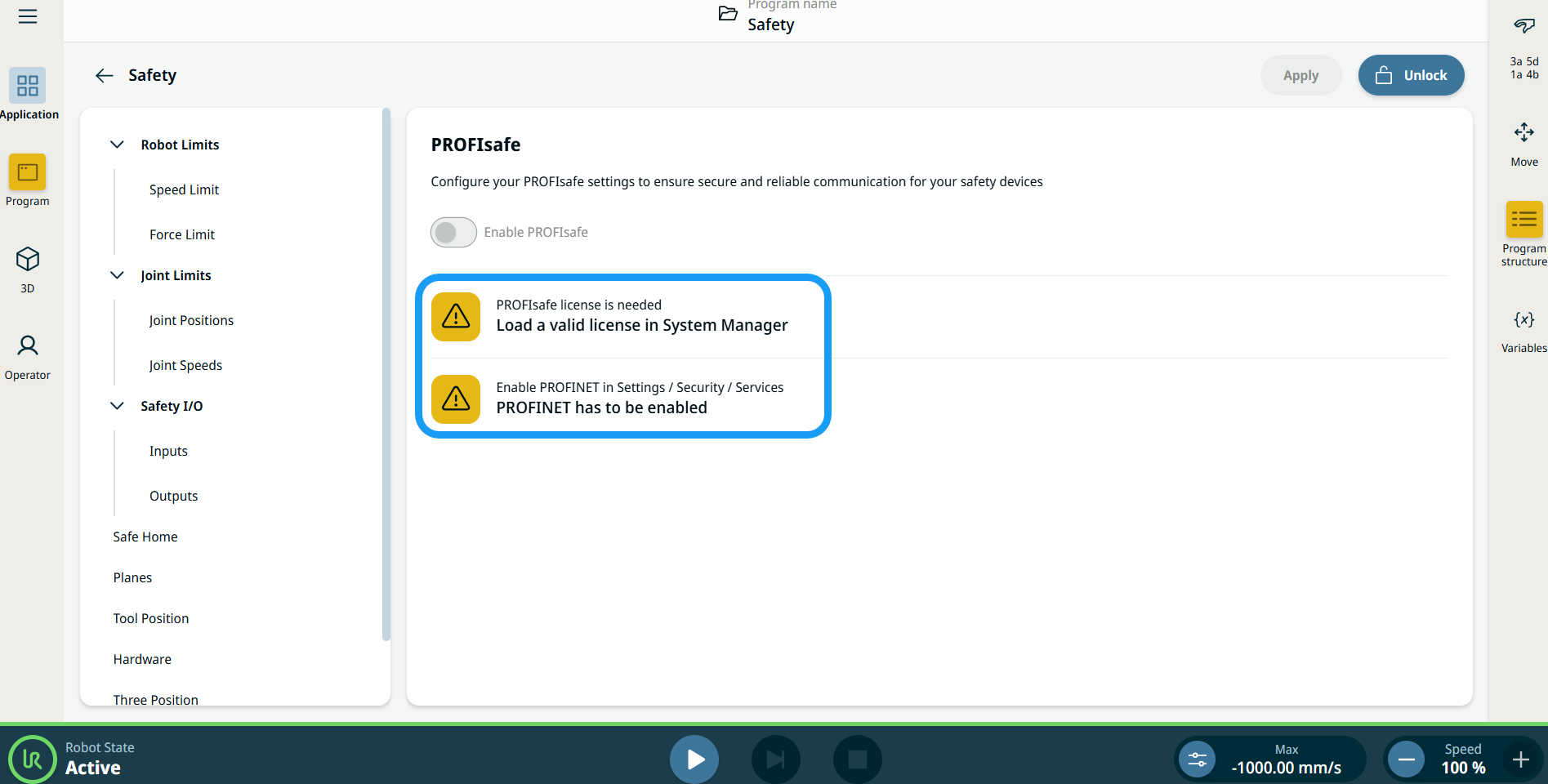Open the Application section icon

tap(28, 86)
